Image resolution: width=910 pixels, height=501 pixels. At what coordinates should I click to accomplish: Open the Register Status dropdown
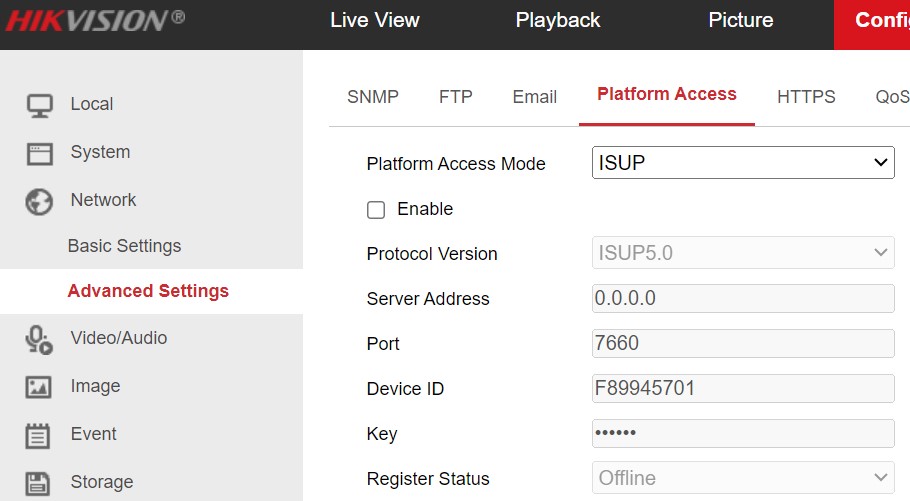(743, 478)
